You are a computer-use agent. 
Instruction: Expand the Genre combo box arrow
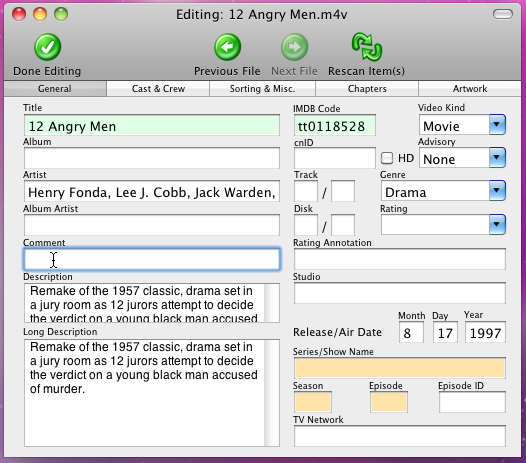497,191
